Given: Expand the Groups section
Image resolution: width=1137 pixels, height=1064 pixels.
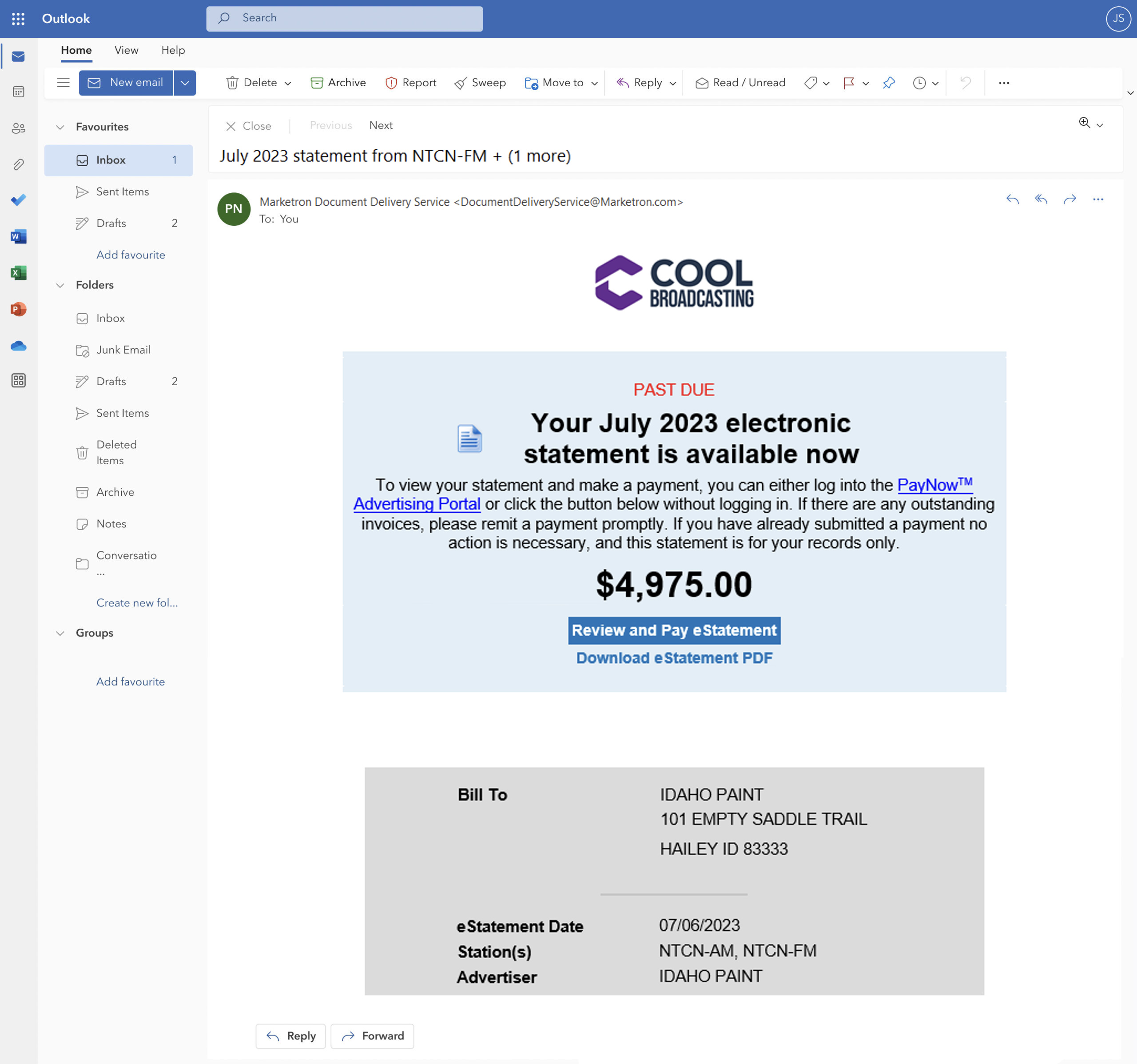Looking at the screenshot, I should click(60, 633).
